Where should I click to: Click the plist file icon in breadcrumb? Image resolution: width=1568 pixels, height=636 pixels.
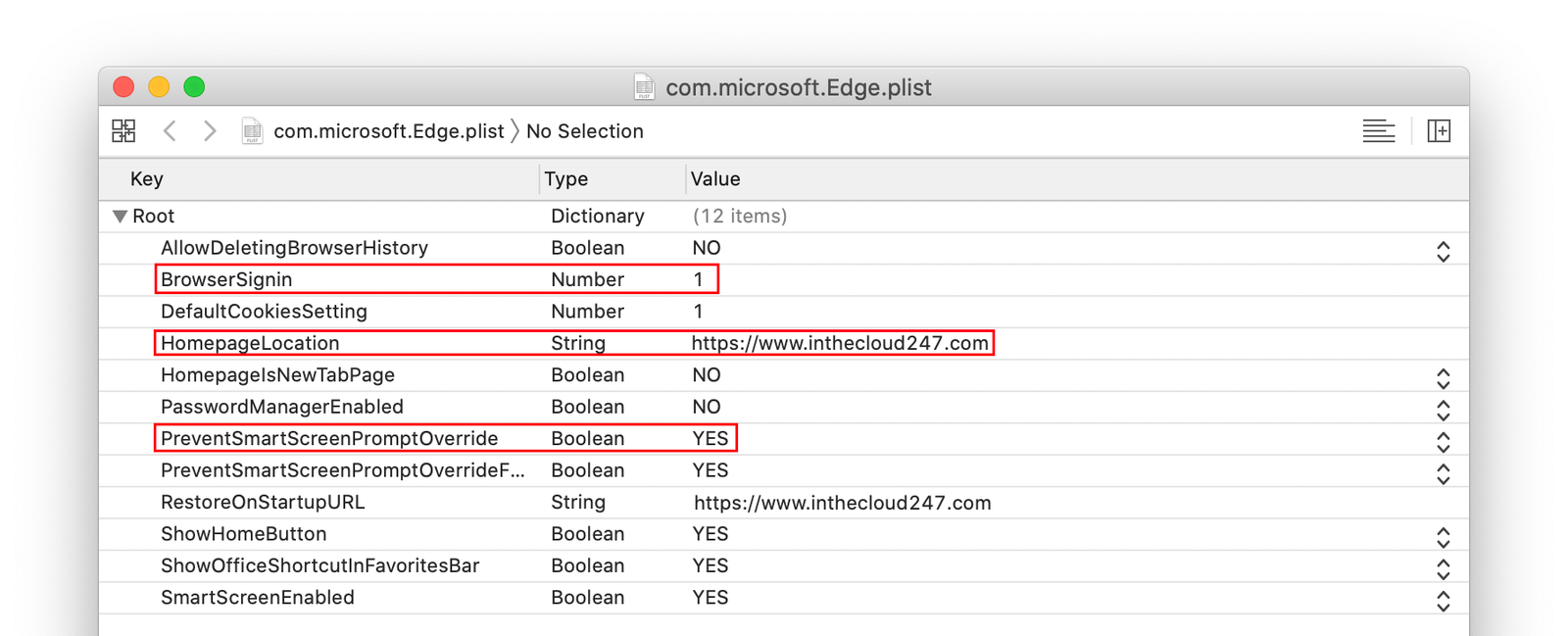pos(252,130)
